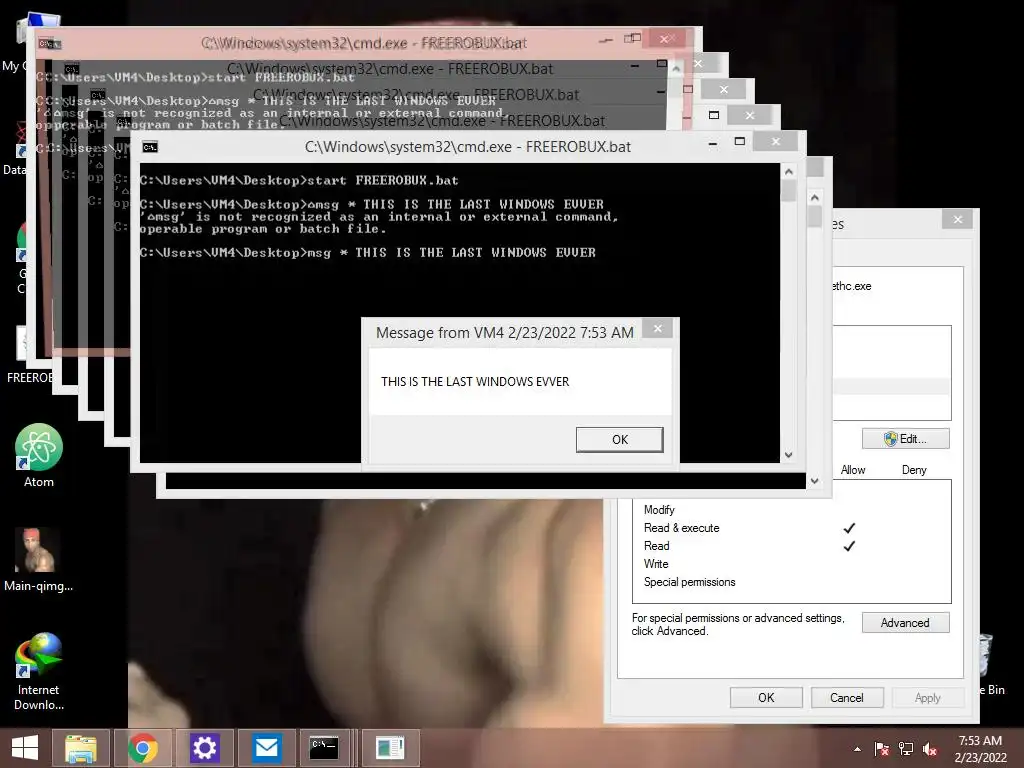The image size is (1024, 768).
Task: Switch to cmd.exe taskbar icon
Action: tap(324, 748)
